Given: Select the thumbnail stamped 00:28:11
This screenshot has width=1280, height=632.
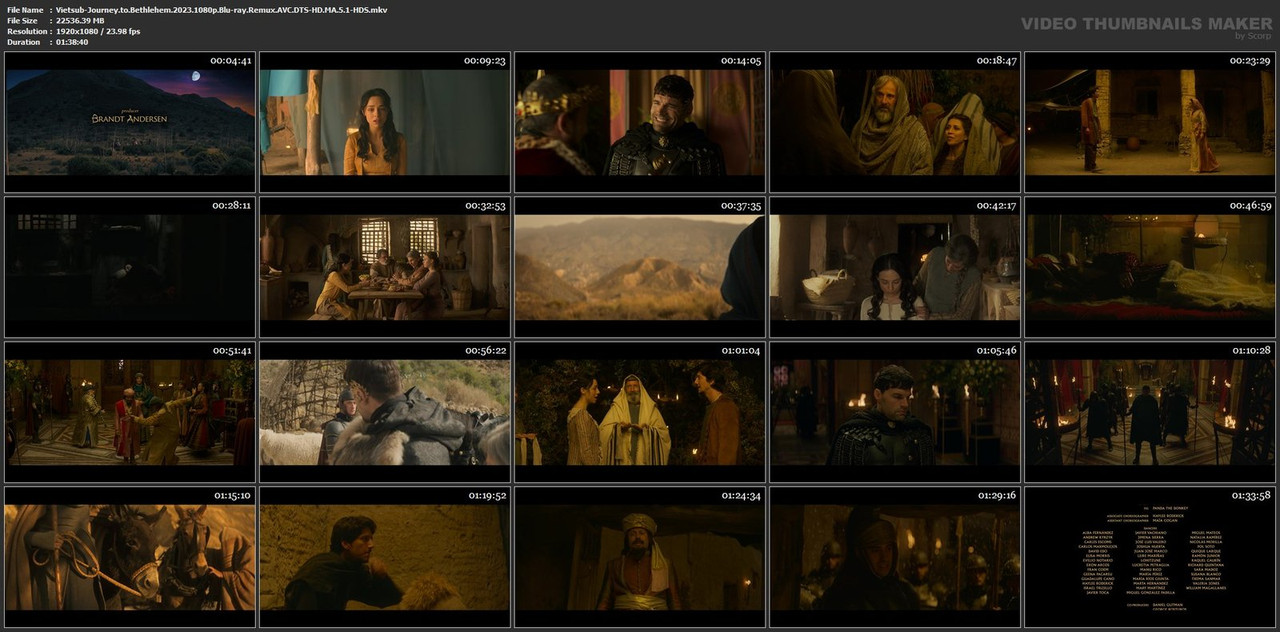Looking at the screenshot, I should point(130,267).
